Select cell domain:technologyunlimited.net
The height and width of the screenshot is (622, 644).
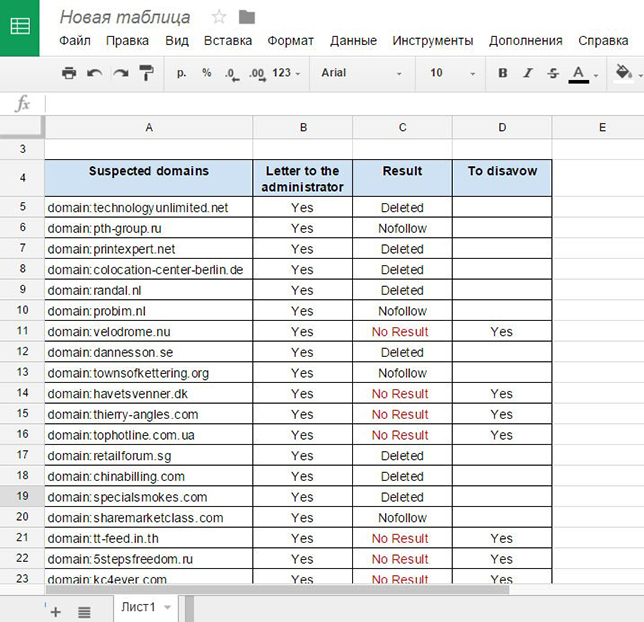(149, 207)
